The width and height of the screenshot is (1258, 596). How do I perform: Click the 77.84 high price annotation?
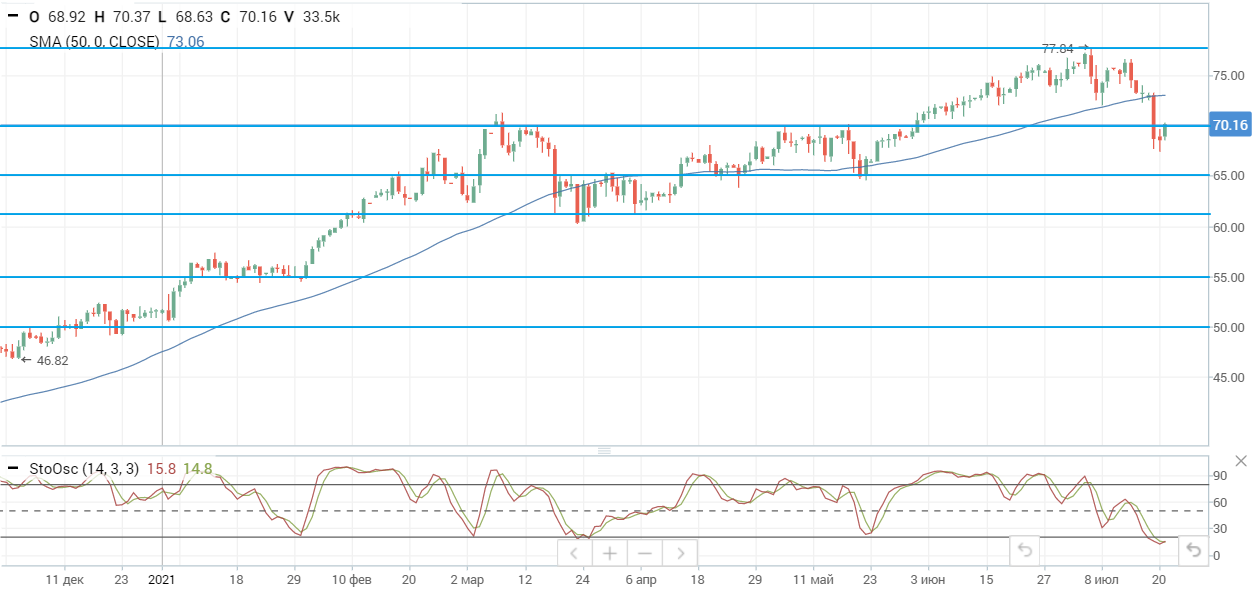click(1057, 48)
